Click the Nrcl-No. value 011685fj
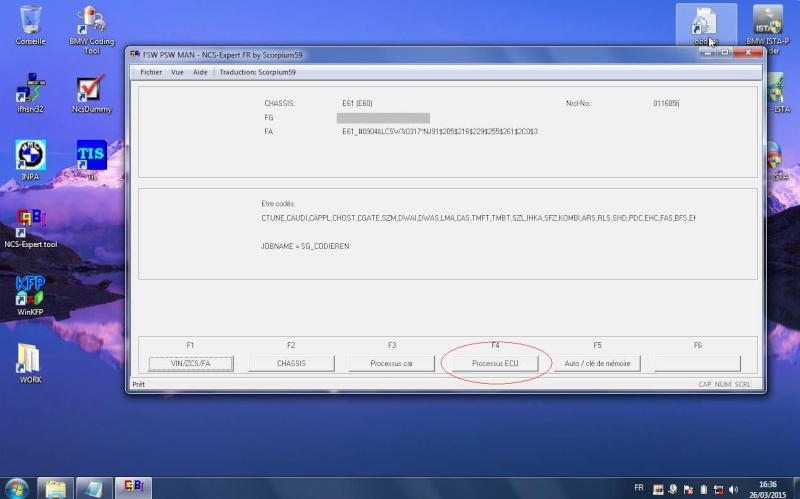Viewport: 800px width, 499px height. pyautogui.click(x=666, y=103)
